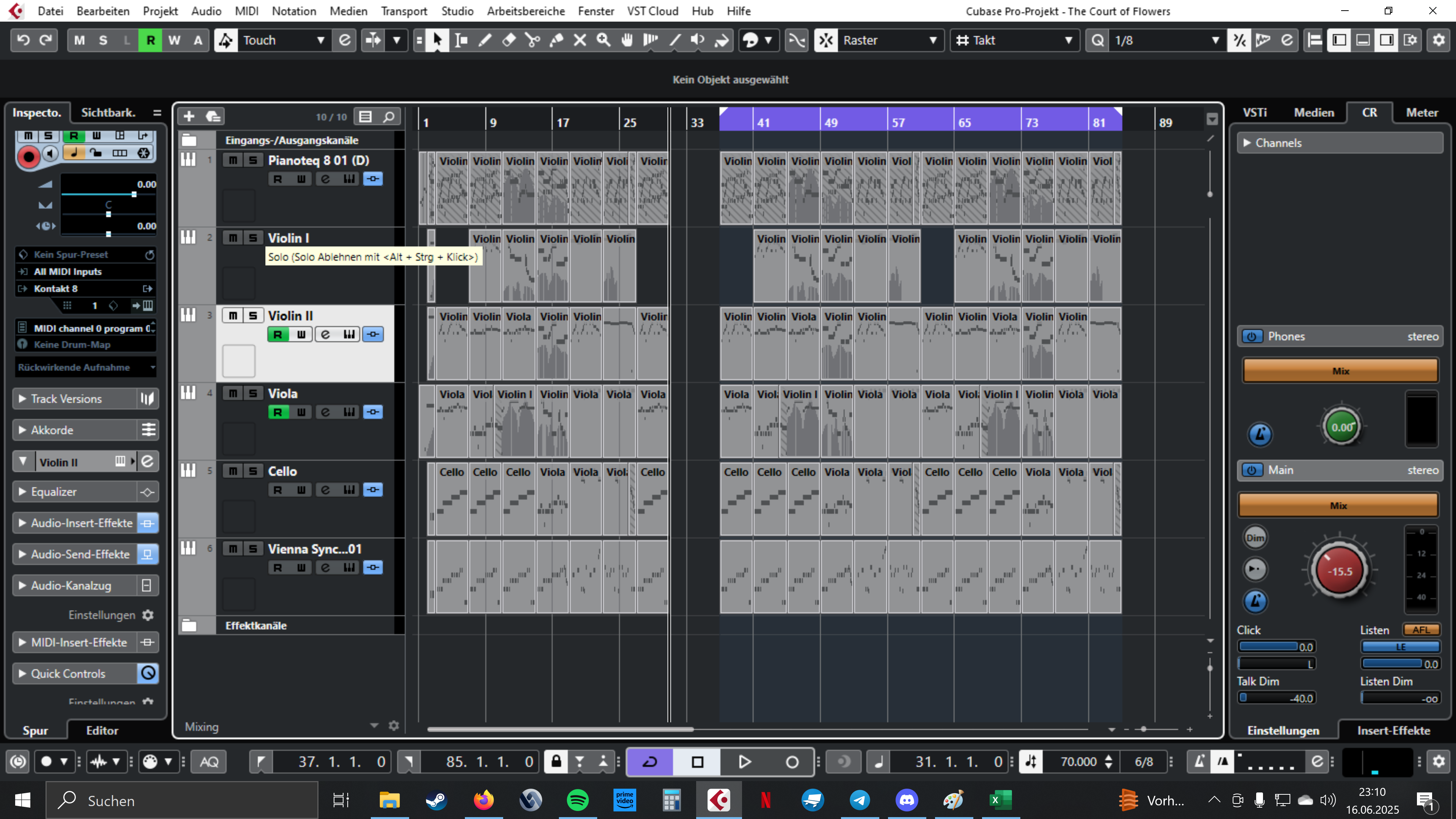Open the MIDI menu
The image size is (1456, 819).
246,11
